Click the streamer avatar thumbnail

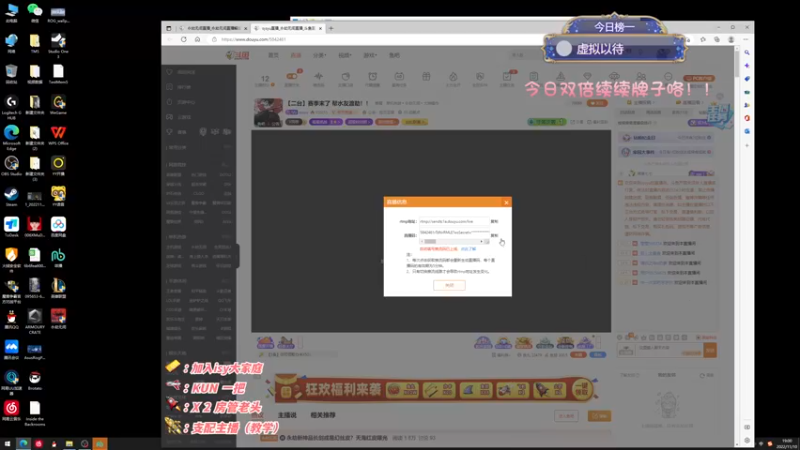268,112
